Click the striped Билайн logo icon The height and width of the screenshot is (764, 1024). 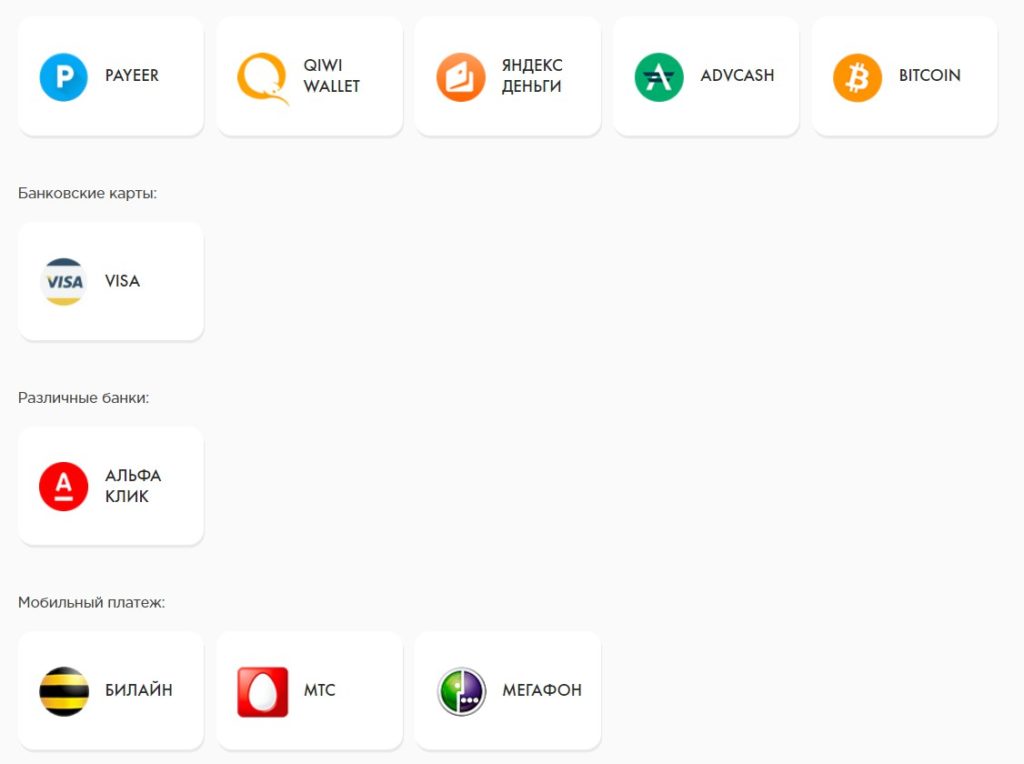point(64,691)
